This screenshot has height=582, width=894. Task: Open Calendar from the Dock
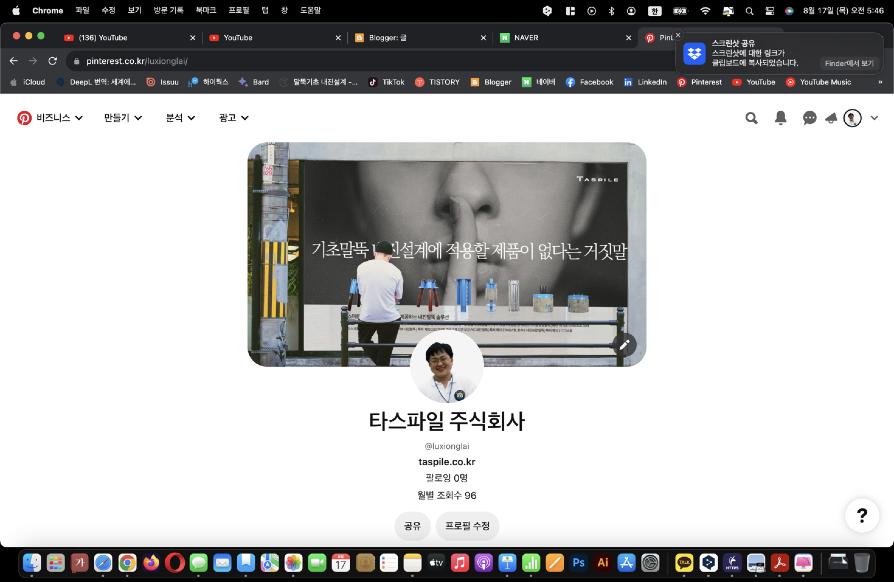[x=341, y=563]
